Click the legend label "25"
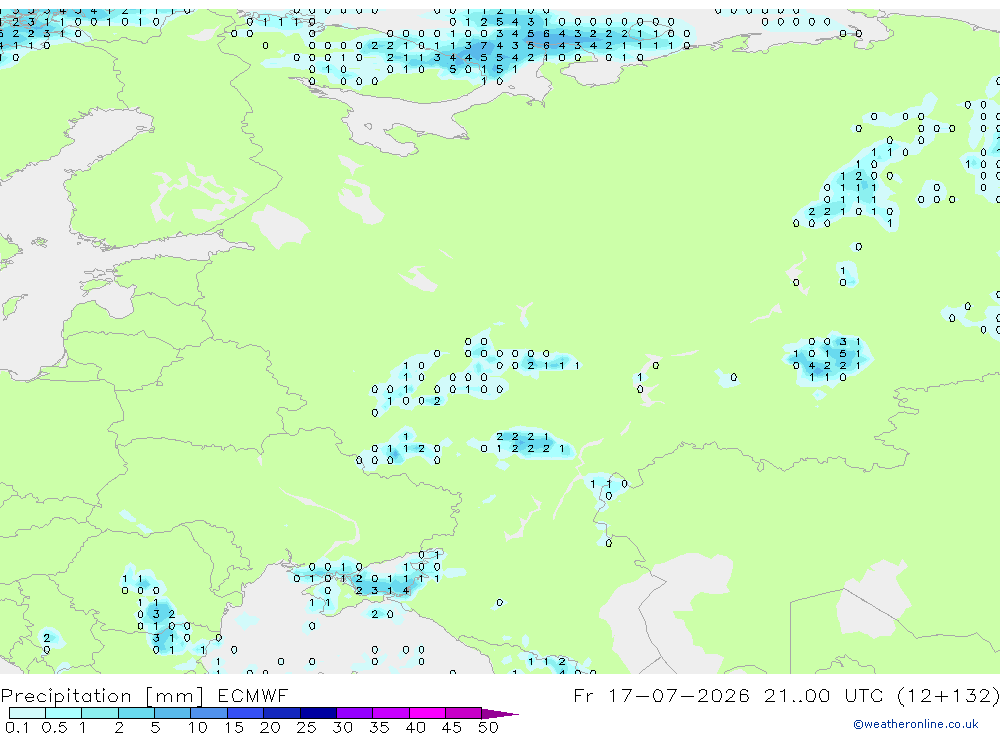 (306, 727)
